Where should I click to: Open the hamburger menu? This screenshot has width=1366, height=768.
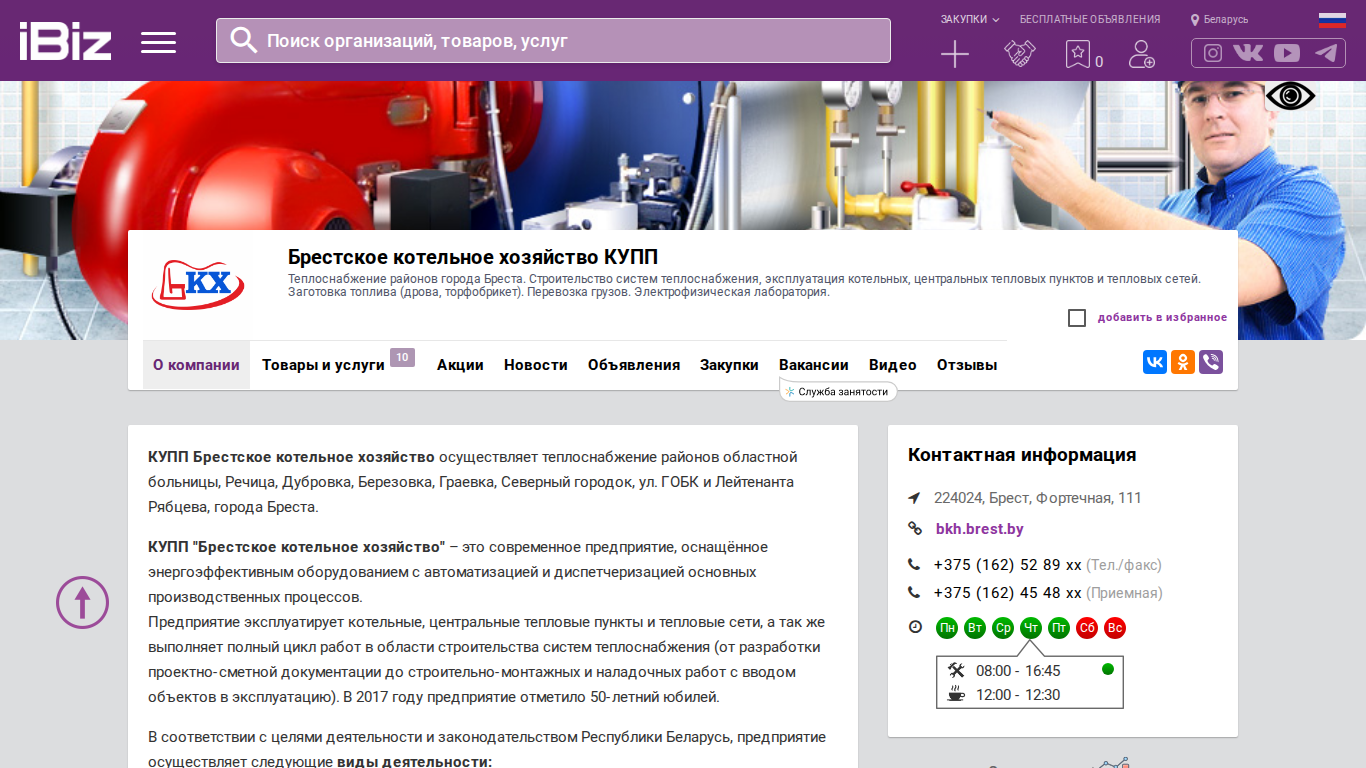pos(158,42)
